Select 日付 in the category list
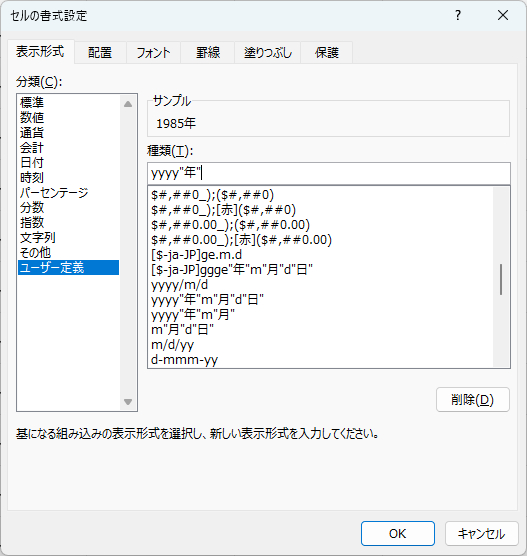527x556 pixels. pos(68,162)
